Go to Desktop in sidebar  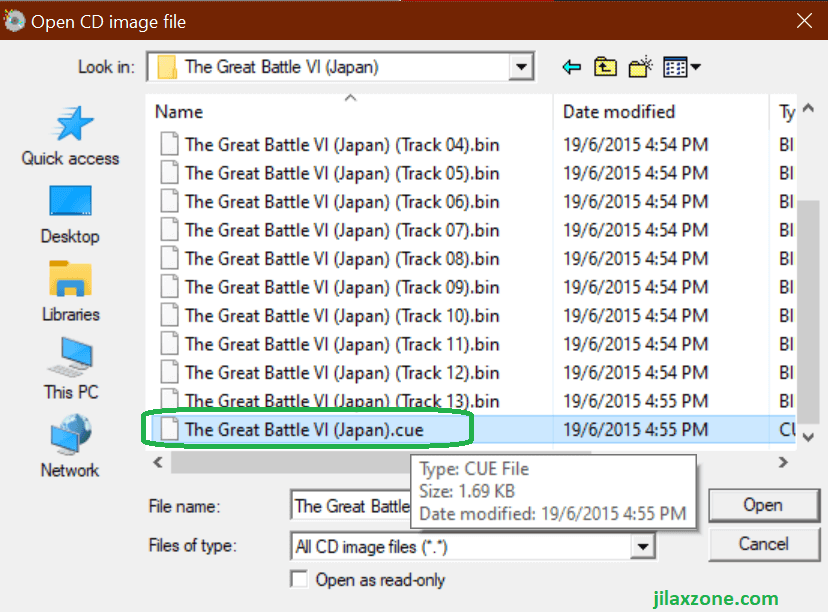click(70, 214)
